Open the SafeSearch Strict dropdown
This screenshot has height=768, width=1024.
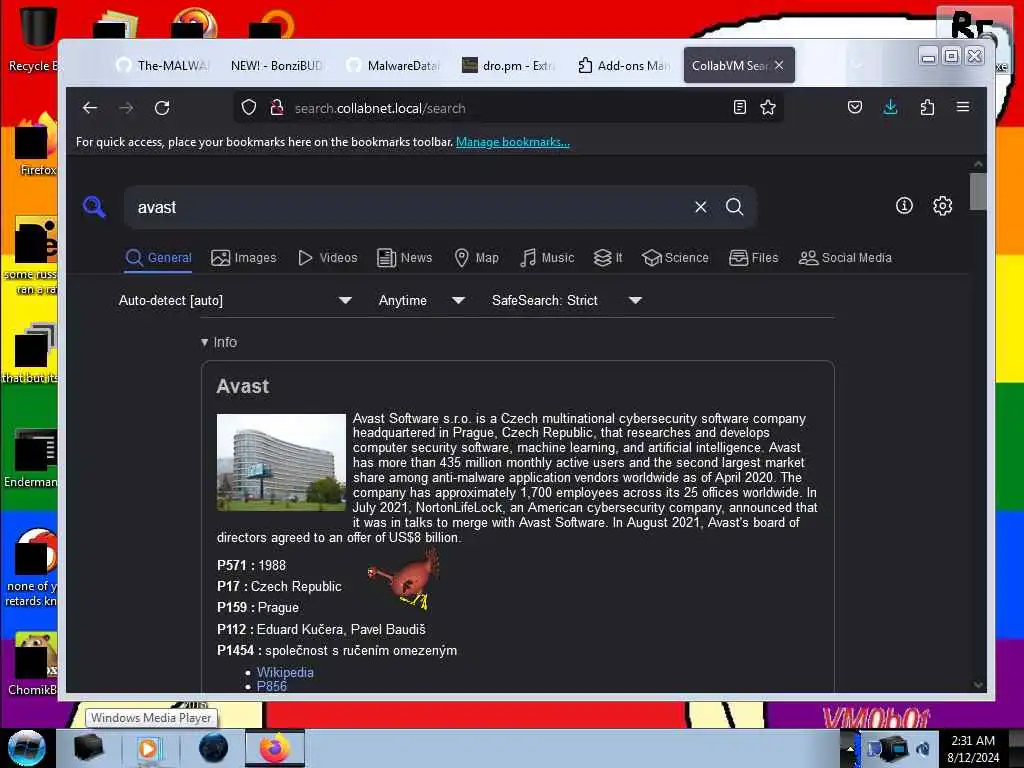click(x=566, y=300)
